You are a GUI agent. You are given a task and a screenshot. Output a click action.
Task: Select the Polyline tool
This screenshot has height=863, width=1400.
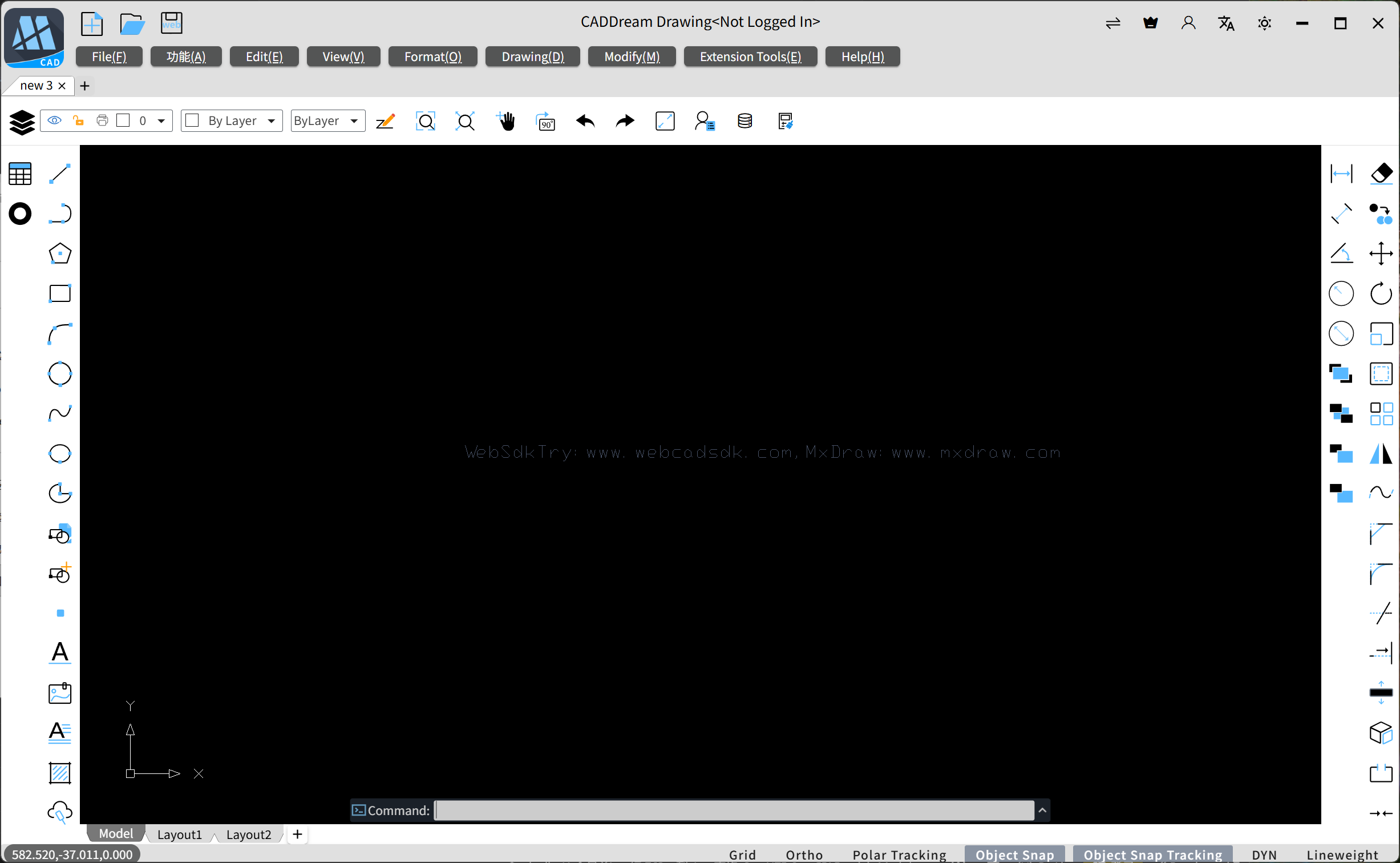coord(60,213)
